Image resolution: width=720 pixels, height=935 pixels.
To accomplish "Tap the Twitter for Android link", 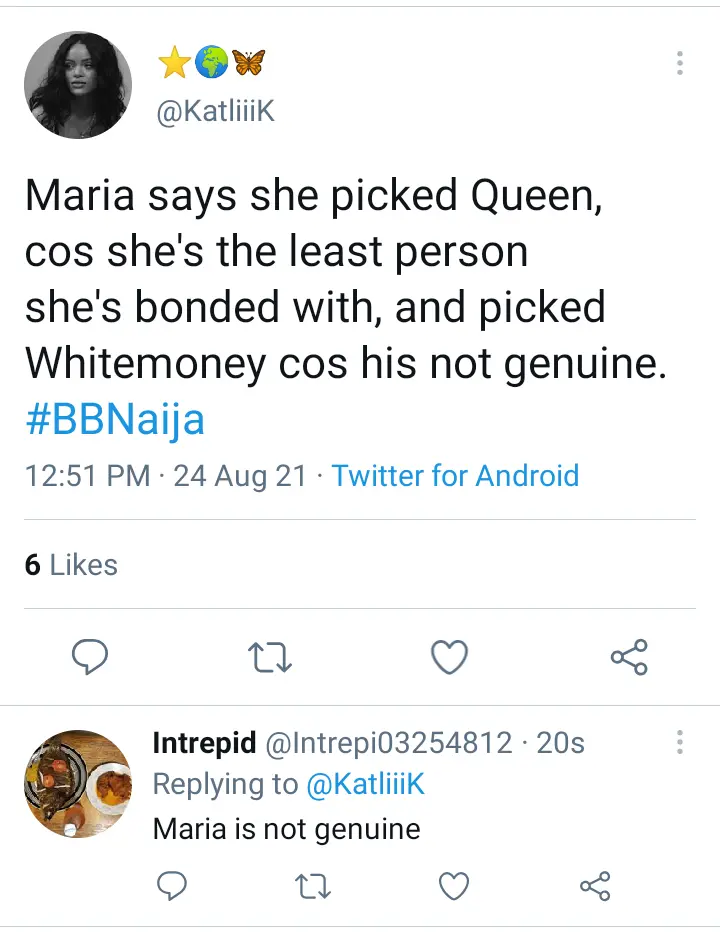I will pos(455,475).
